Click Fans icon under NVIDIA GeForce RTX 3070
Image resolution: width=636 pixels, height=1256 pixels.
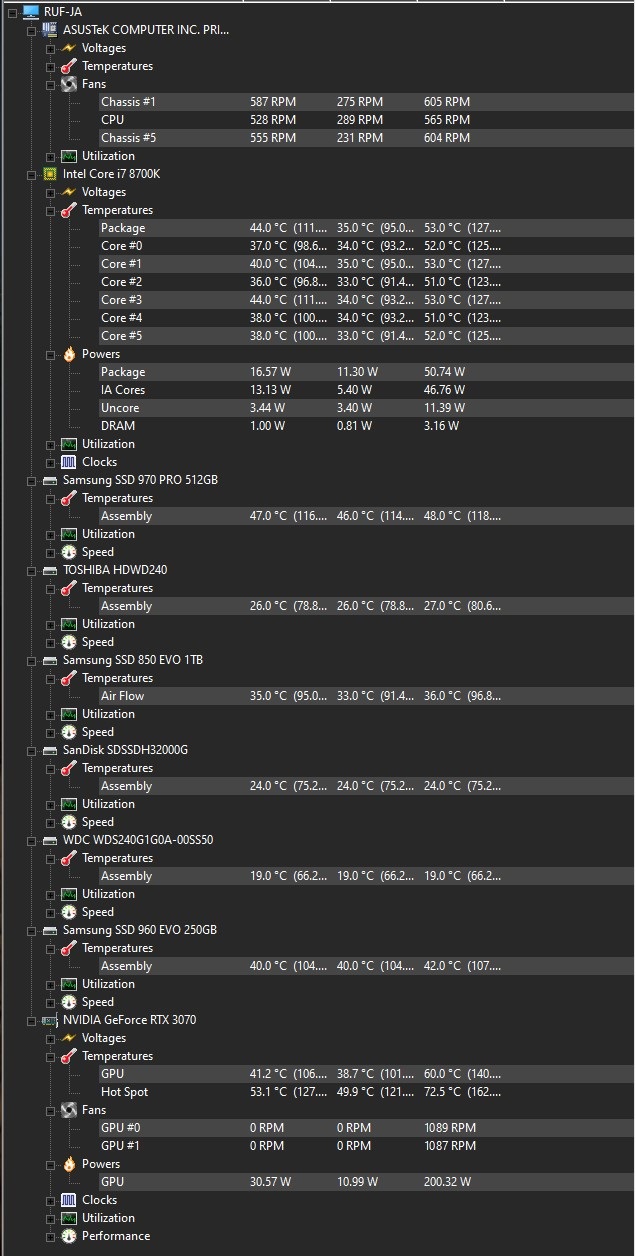69,1110
